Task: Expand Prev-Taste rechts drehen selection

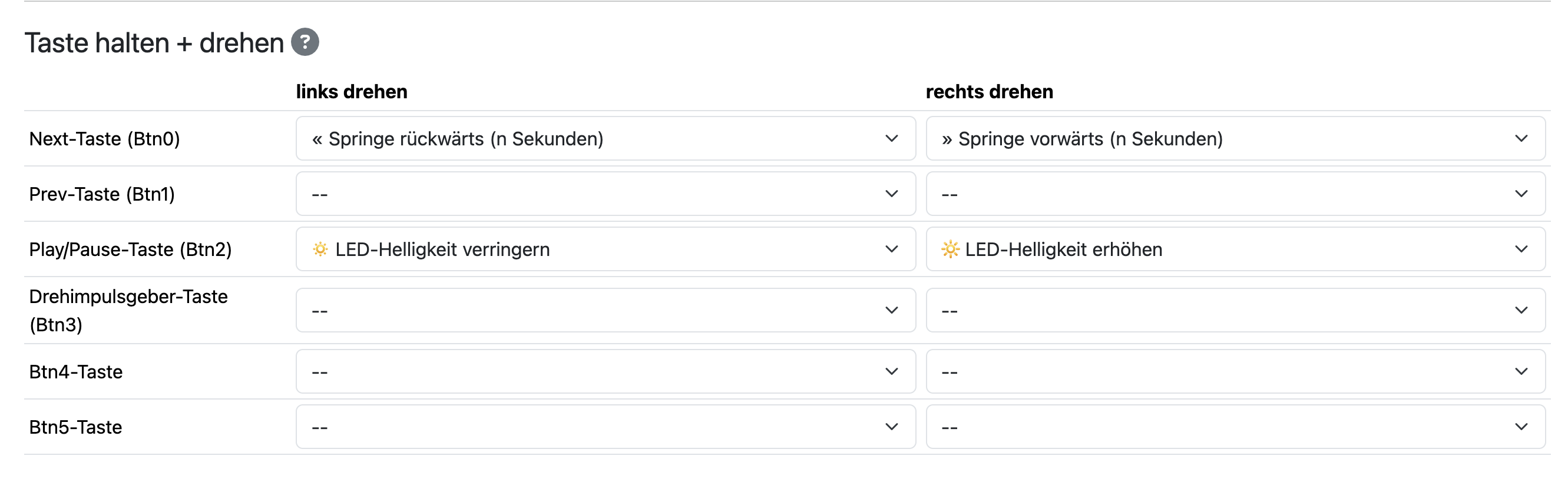Action: (x=1236, y=194)
